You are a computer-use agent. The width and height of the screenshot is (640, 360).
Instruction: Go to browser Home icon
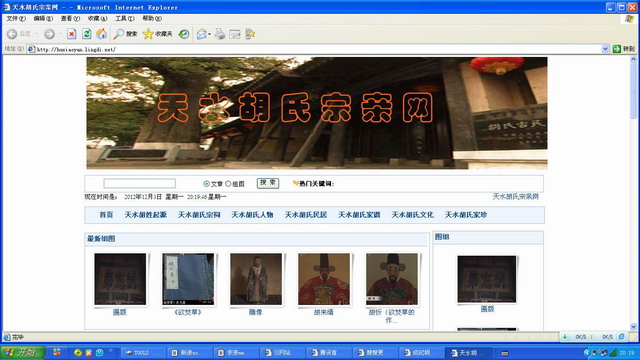click(102, 34)
